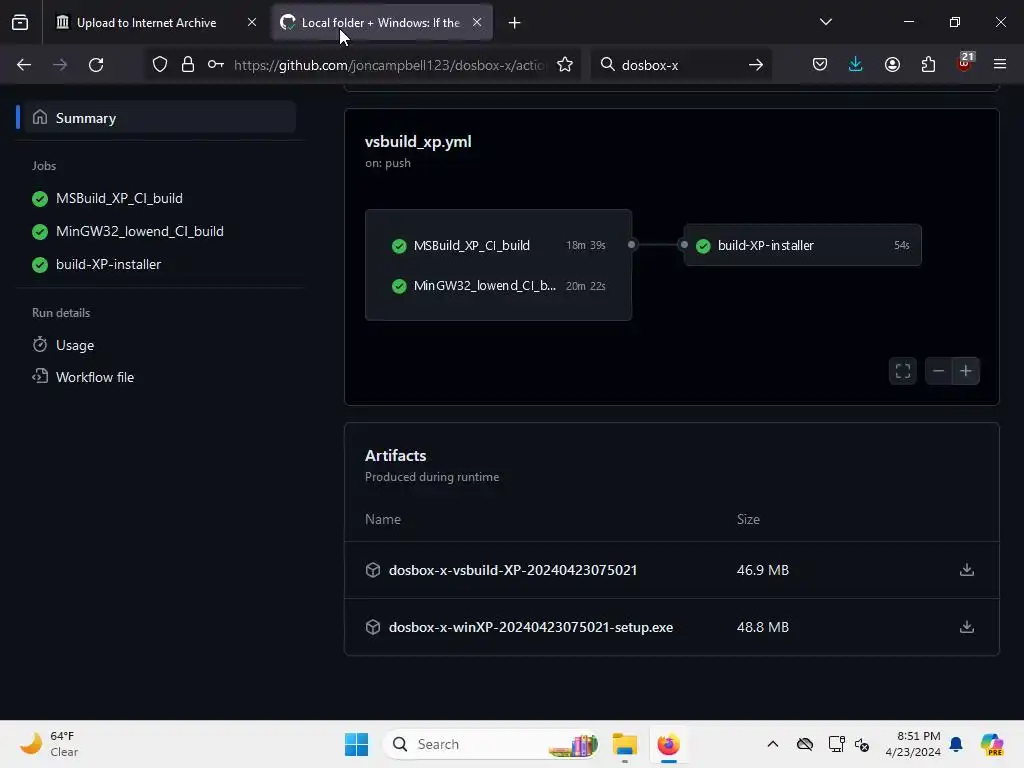
Task: Open the Windows Start menu
Action: click(x=357, y=744)
